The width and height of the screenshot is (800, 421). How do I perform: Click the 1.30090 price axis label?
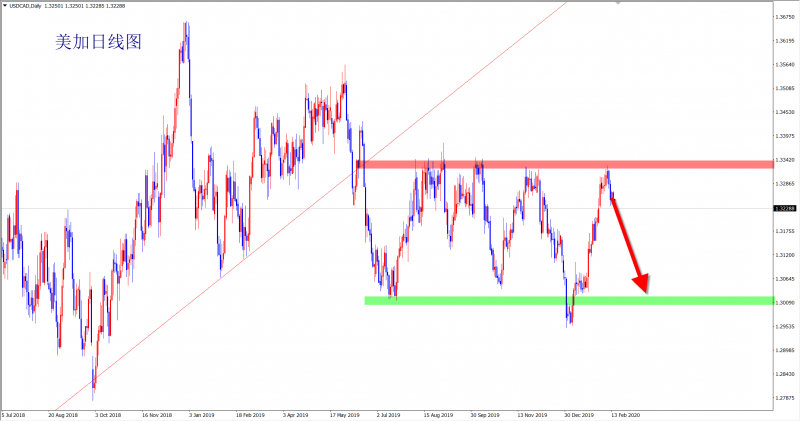[x=784, y=302]
